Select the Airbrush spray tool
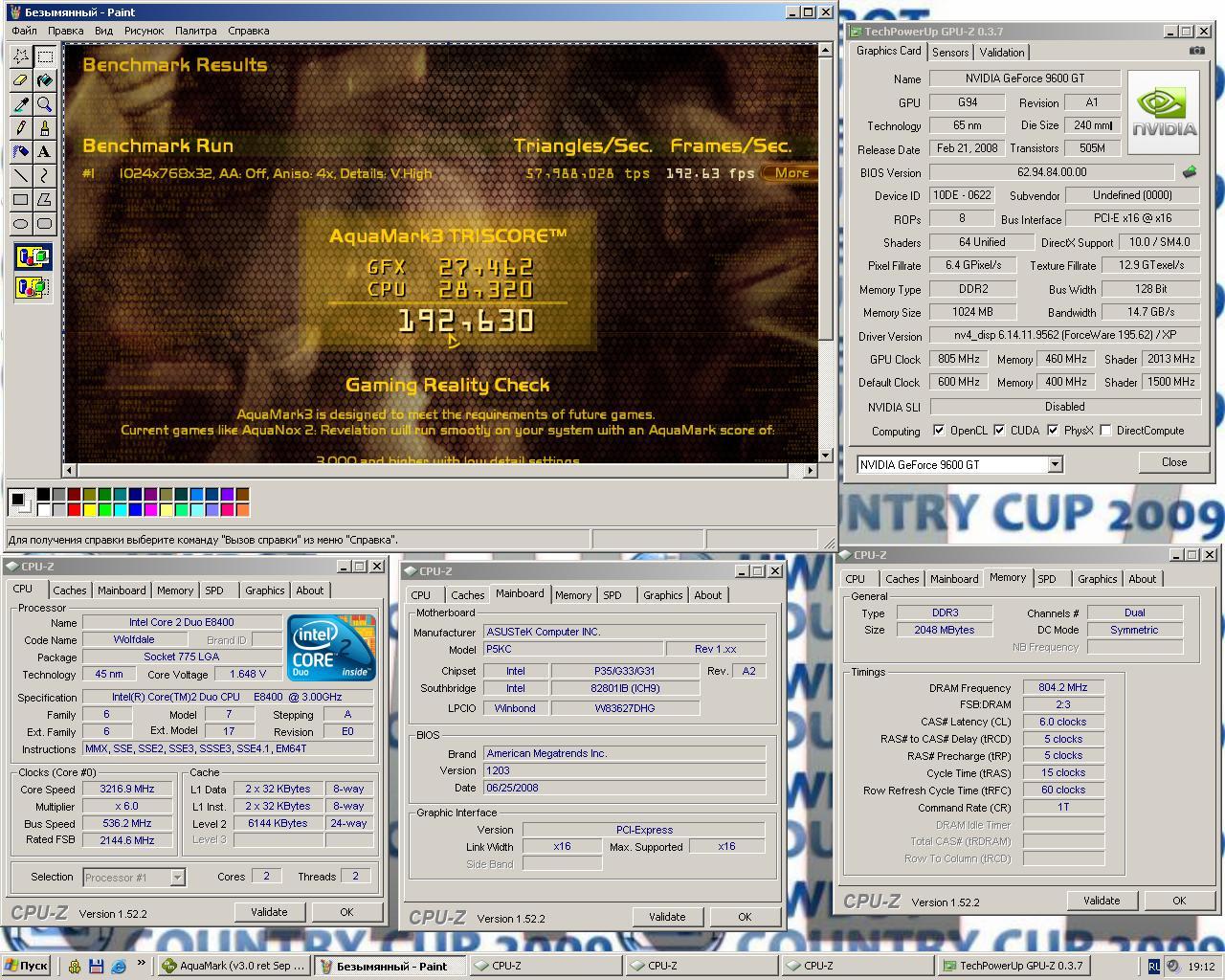This screenshot has height=980, width=1225. coord(20,152)
